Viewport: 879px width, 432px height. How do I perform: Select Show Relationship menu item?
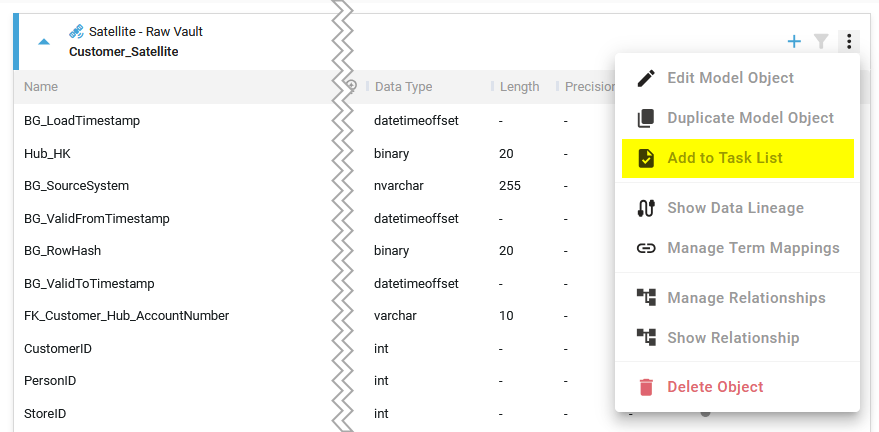point(733,338)
